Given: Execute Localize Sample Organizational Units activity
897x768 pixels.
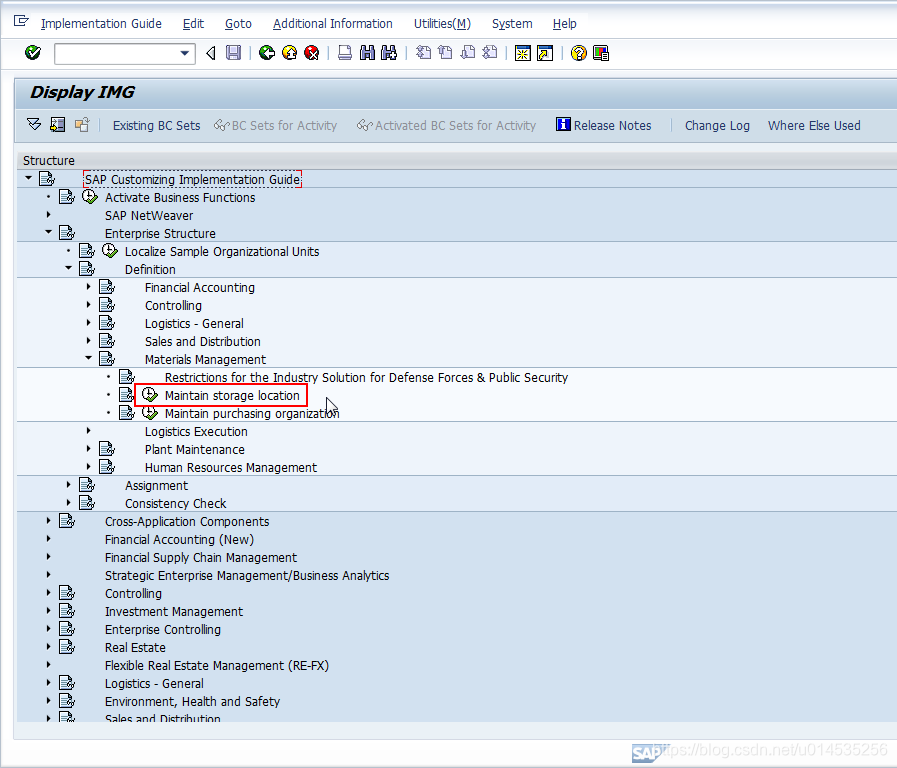Looking at the screenshot, I should pos(110,251).
